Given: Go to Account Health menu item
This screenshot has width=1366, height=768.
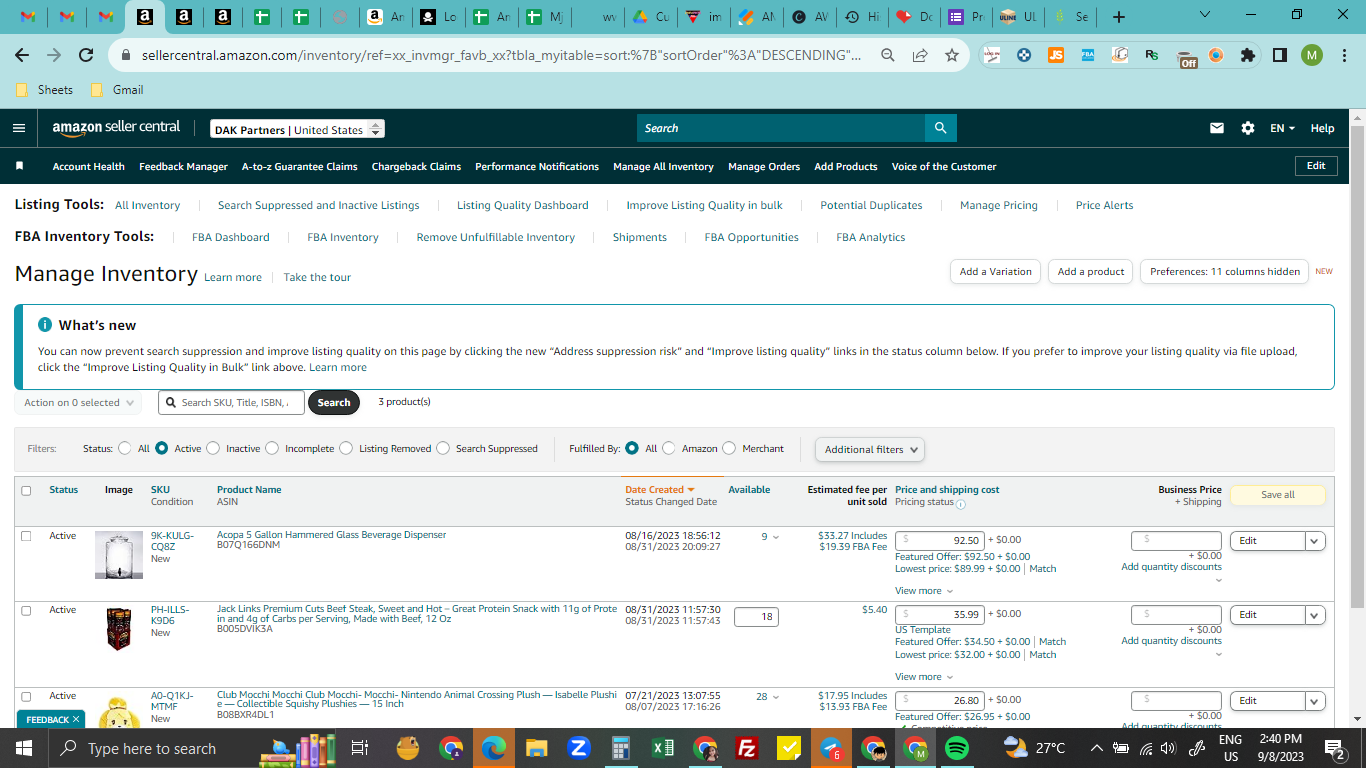Looking at the screenshot, I should coord(89,167).
